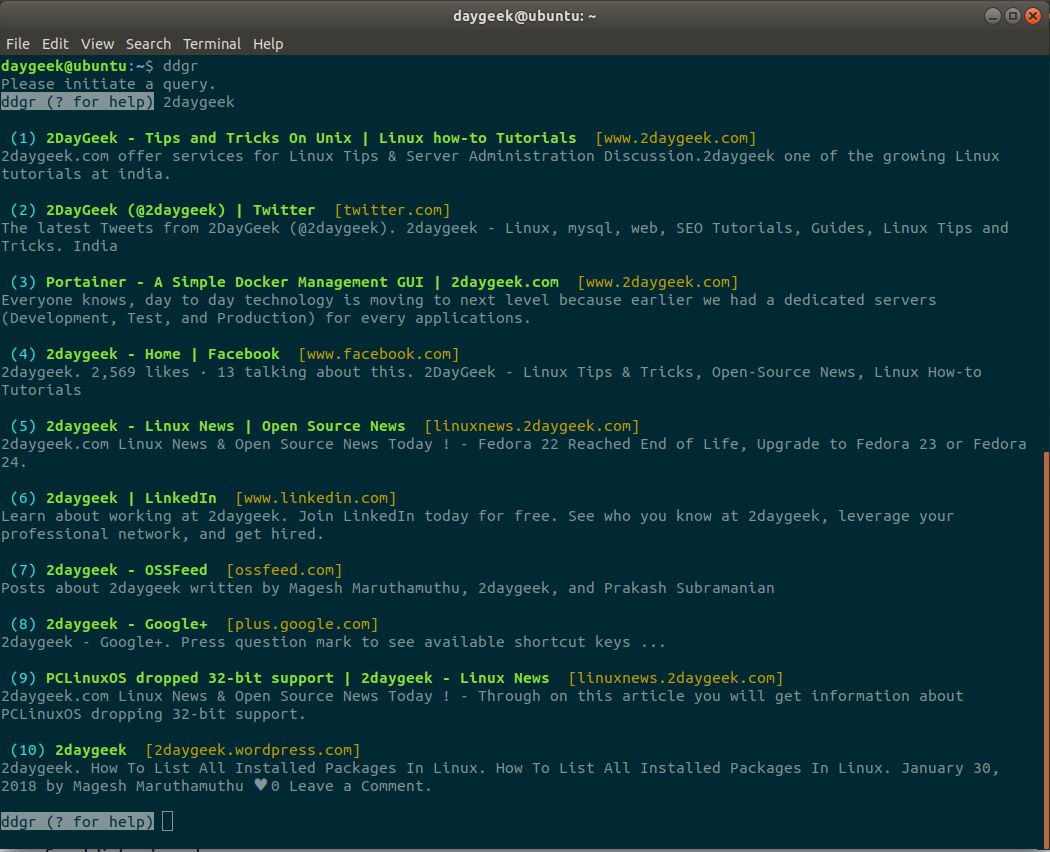The width and height of the screenshot is (1050, 852).
Task: Click the 2daygeek.wordpress.com URL in result 10
Action: 252,750
